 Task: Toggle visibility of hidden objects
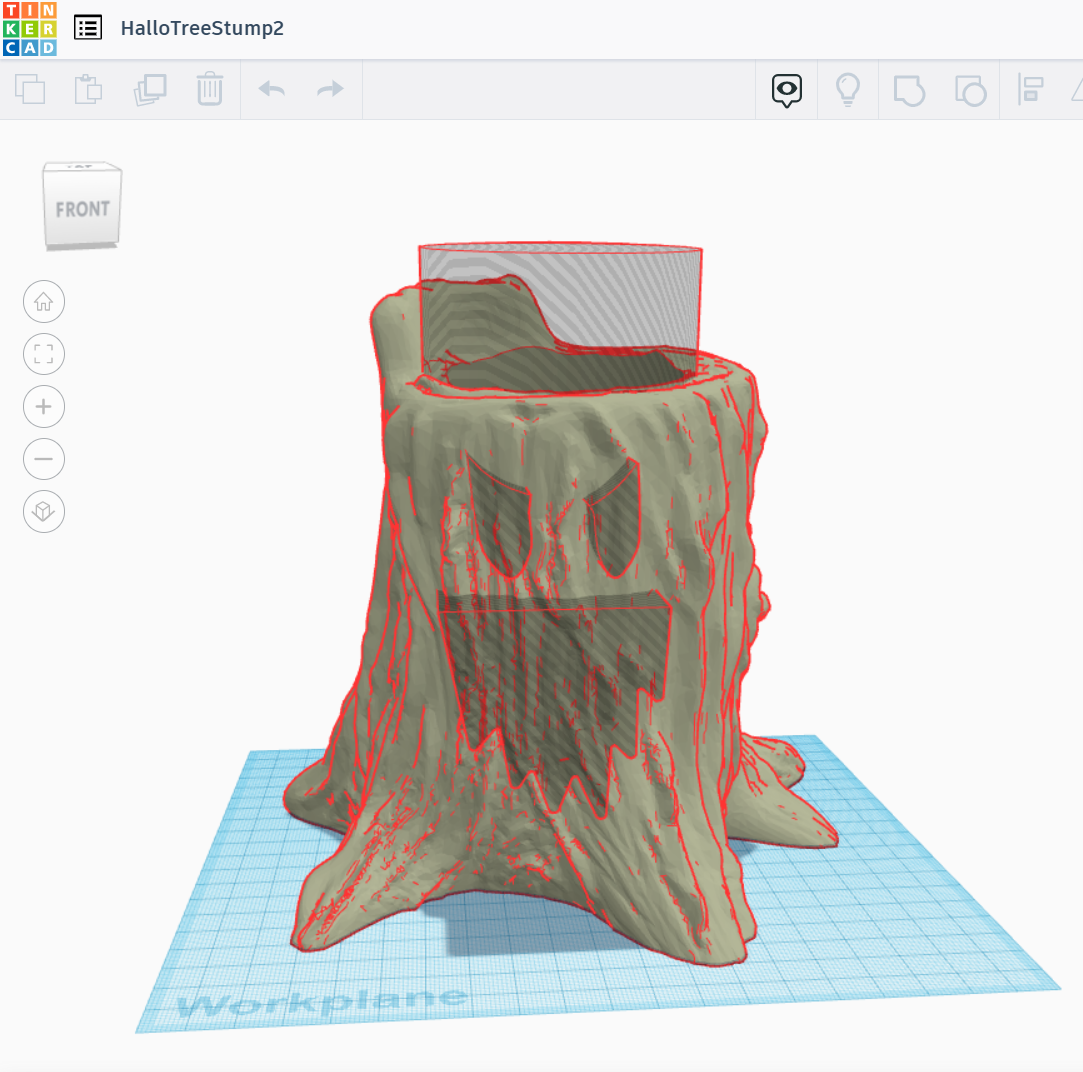pos(786,89)
